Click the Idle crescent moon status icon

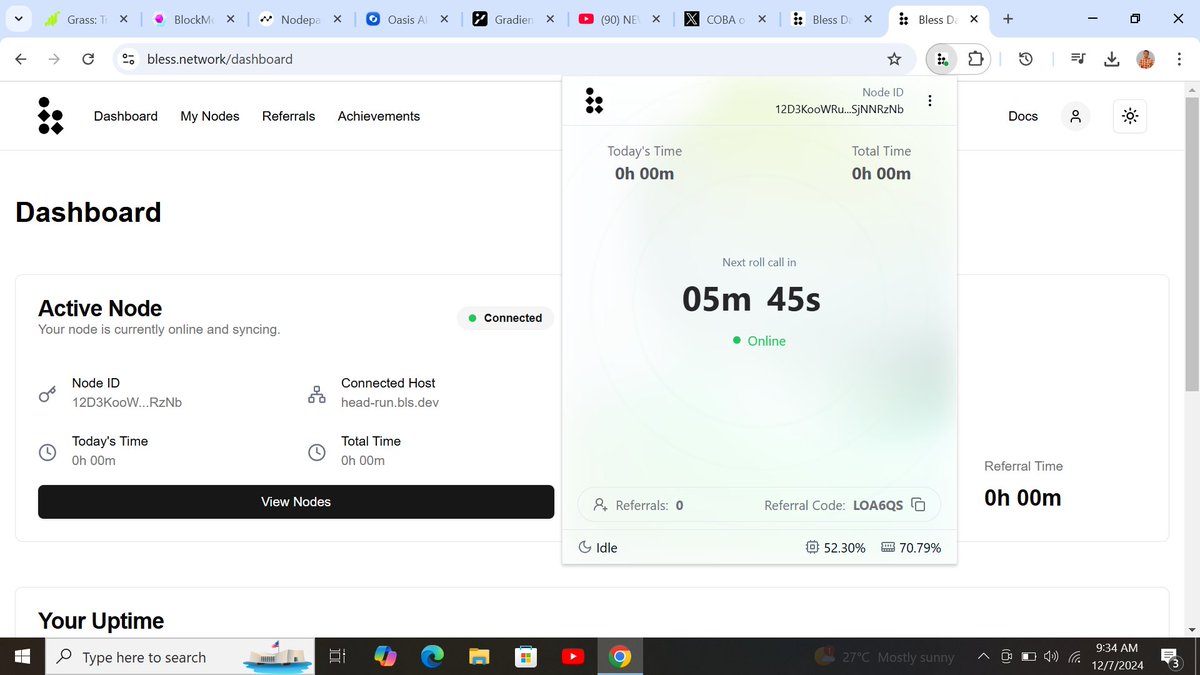[x=585, y=547]
